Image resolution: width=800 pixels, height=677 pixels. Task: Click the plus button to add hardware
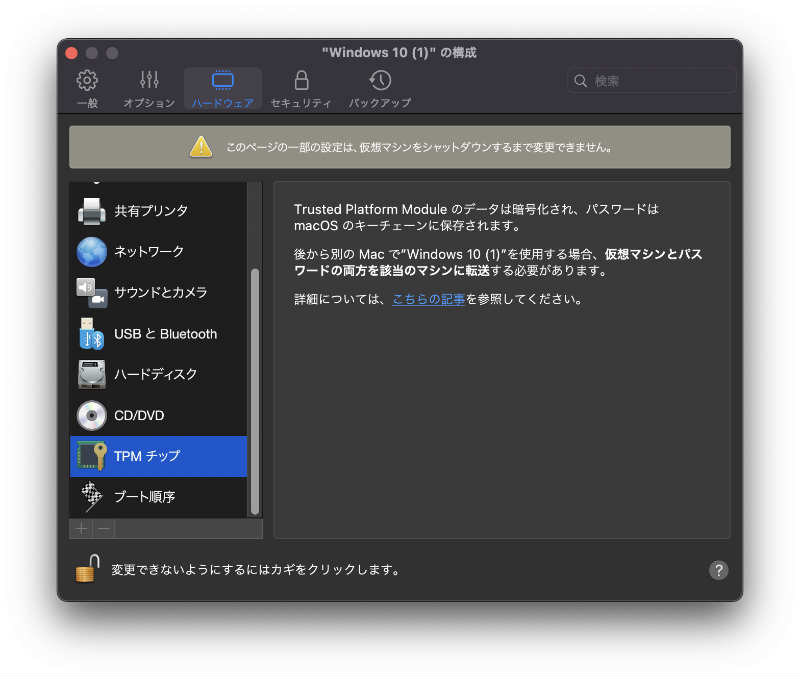82,529
